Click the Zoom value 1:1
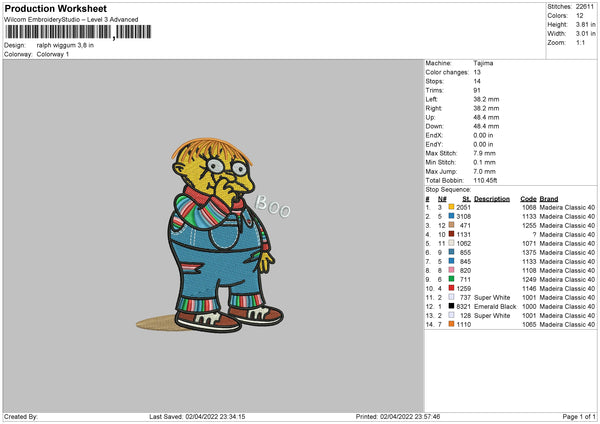The width and height of the screenshot is (600, 424). click(580, 42)
